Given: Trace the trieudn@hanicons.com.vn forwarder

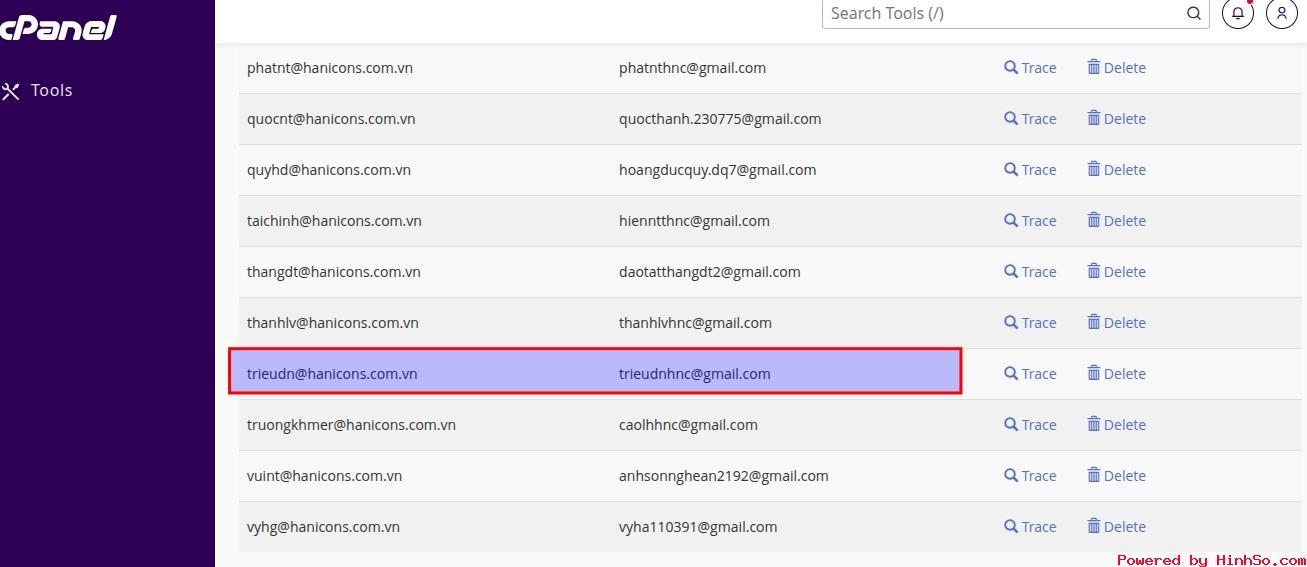Looking at the screenshot, I should pos(1030,374).
